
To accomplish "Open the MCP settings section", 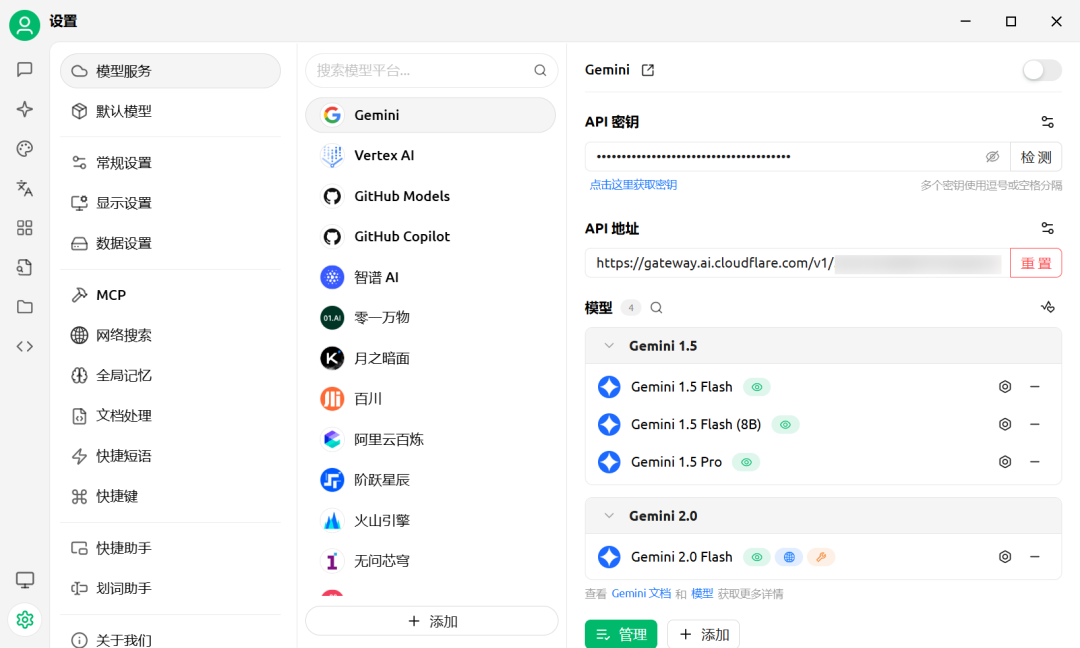I will [170, 295].
